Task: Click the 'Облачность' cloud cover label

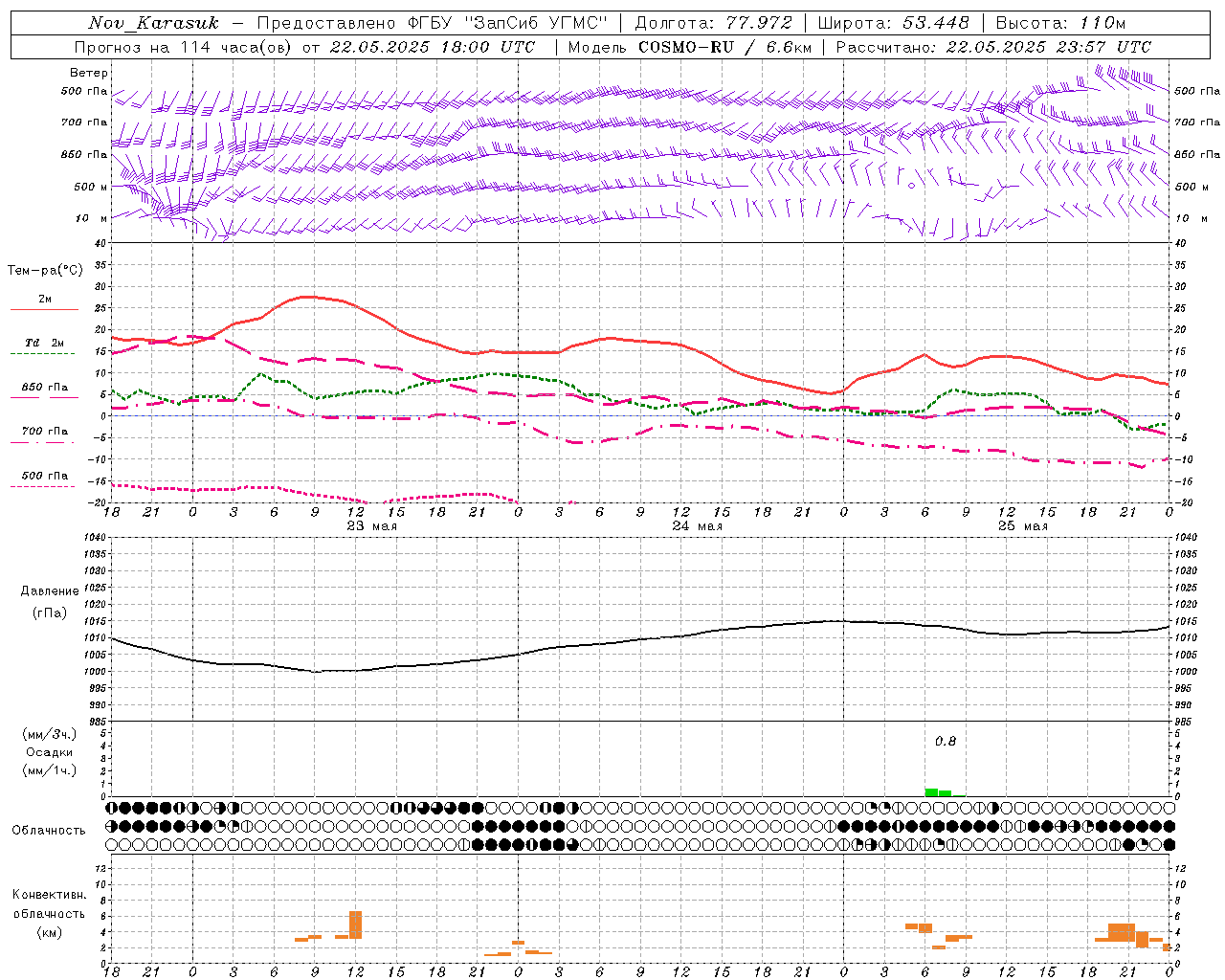Action: (x=49, y=831)
